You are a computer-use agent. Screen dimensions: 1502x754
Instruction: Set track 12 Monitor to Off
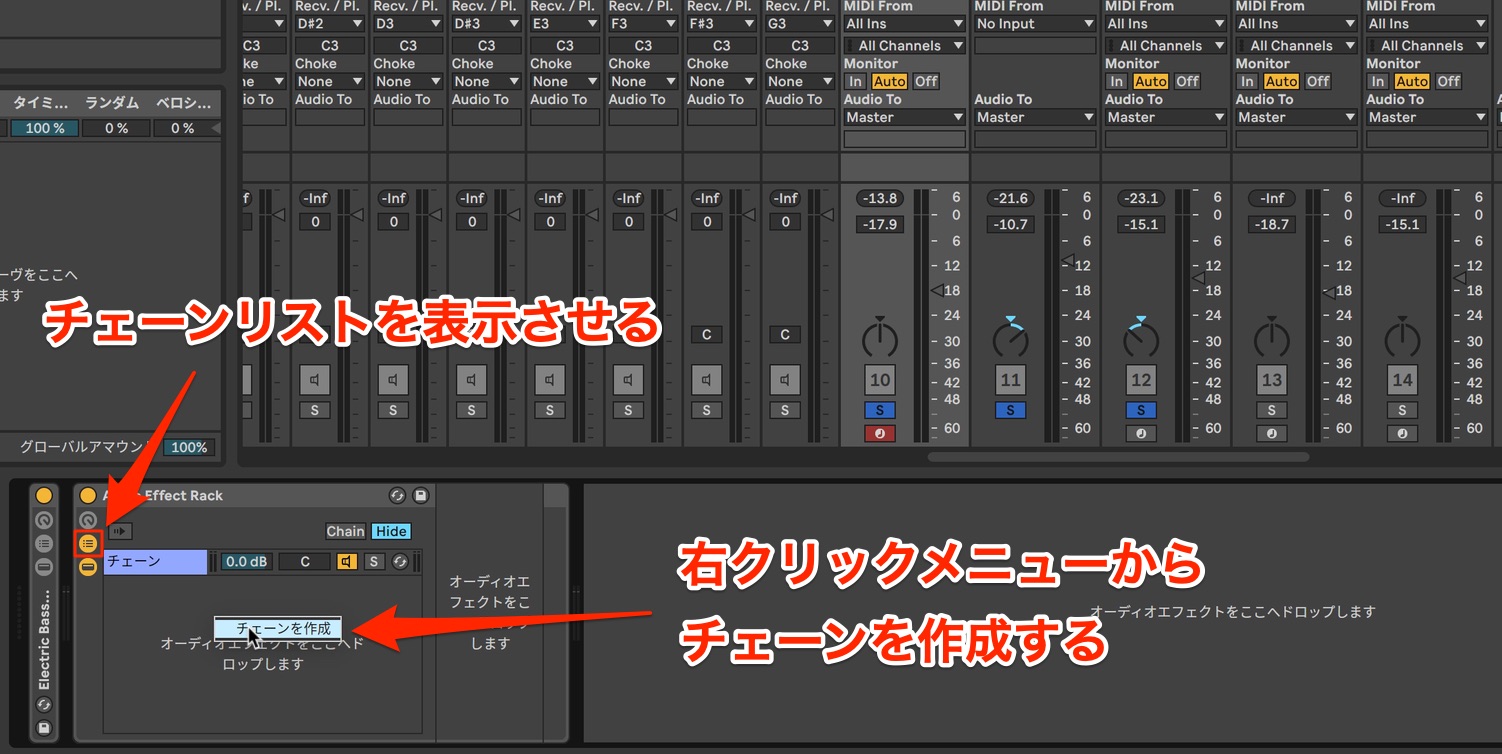1187,81
